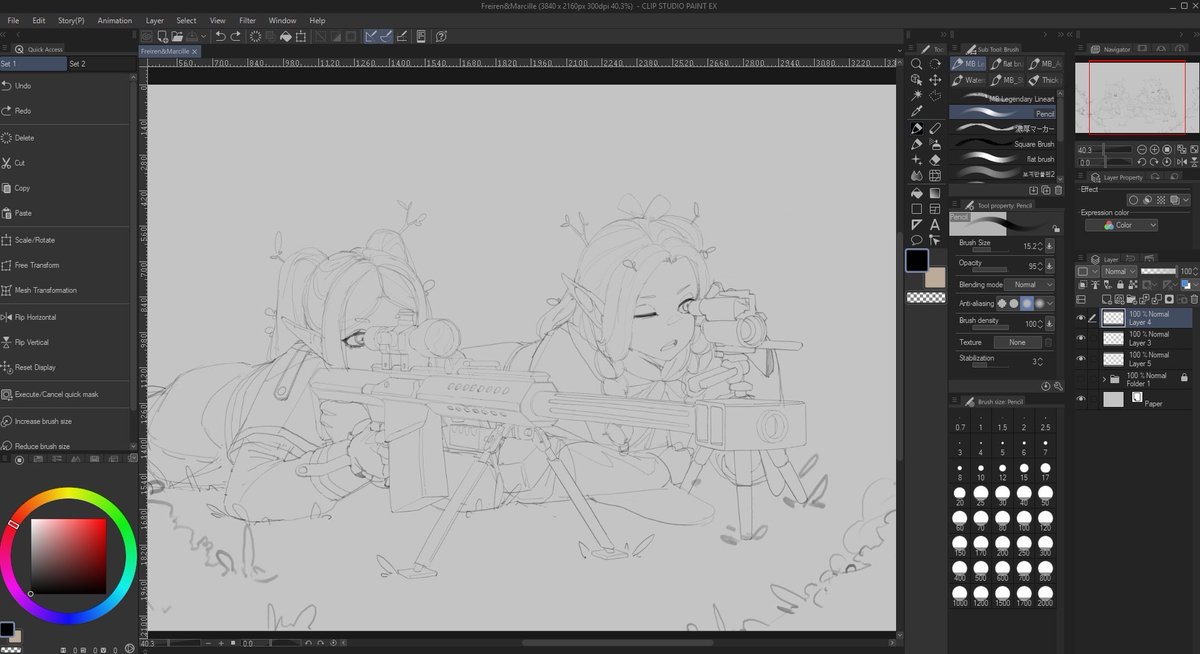The height and width of the screenshot is (654, 1200).
Task: Select the Pen tool in tool palette
Action: click(916, 128)
